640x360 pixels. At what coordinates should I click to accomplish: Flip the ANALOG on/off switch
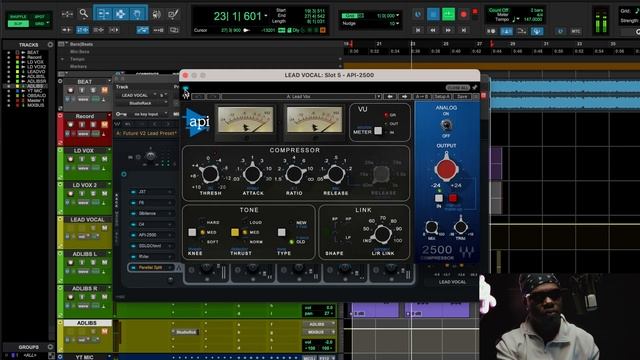click(446, 125)
